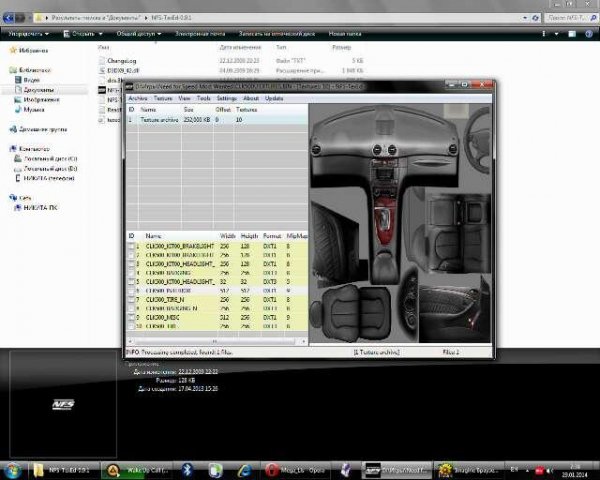
Task: Refresh the Explorer address bar location
Action: [535, 18]
